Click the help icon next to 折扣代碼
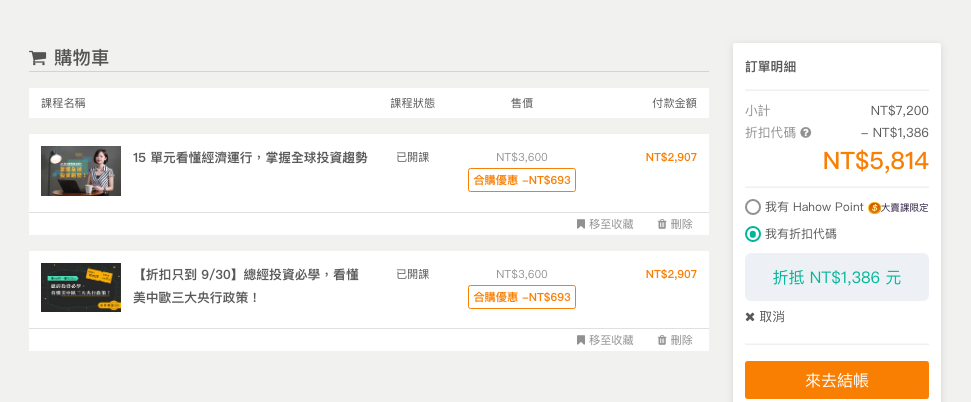The height and width of the screenshot is (402, 971). (x=806, y=133)
